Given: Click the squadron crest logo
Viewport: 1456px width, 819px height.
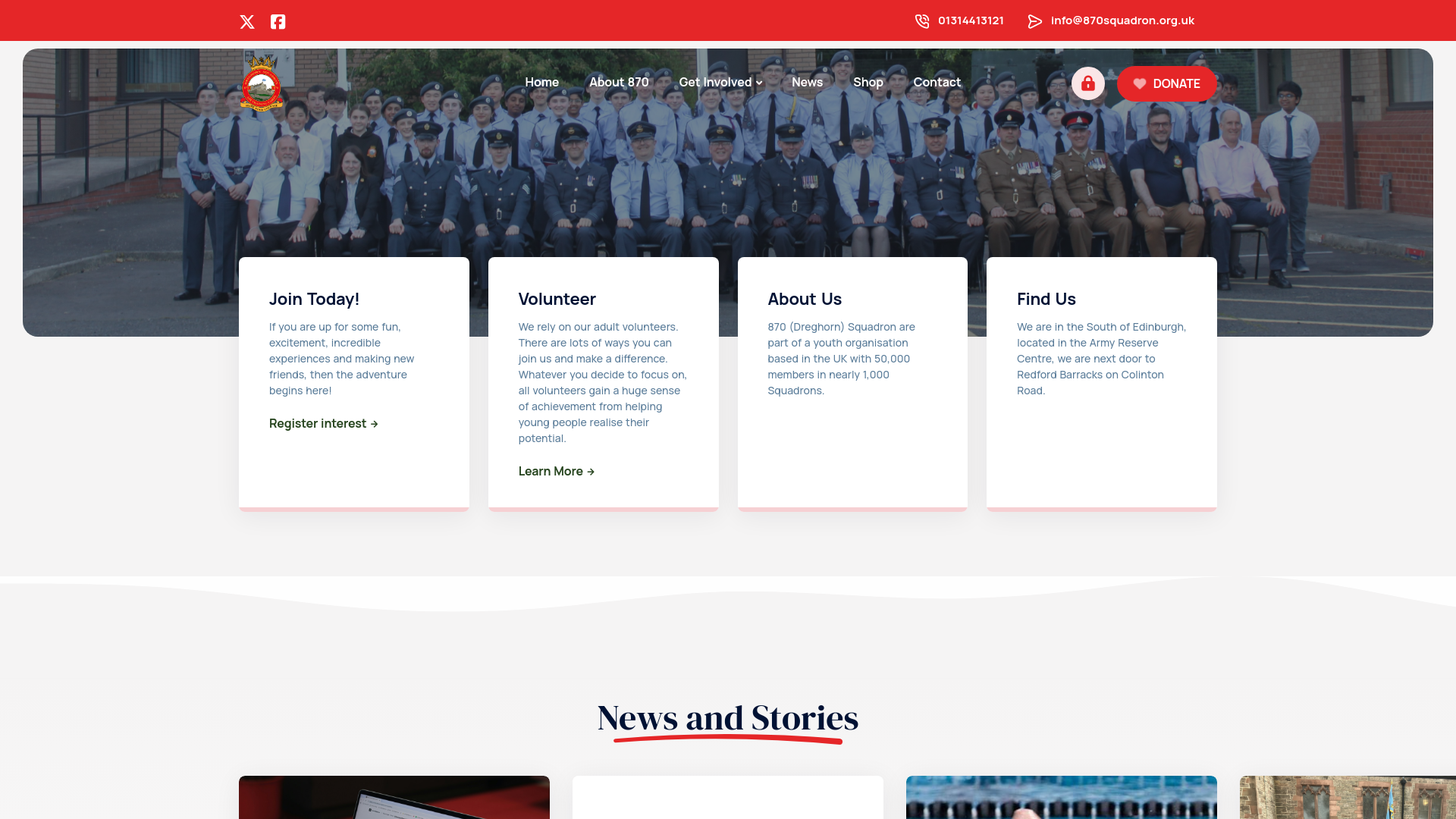Looking at the screenshot, I should 262,83.
